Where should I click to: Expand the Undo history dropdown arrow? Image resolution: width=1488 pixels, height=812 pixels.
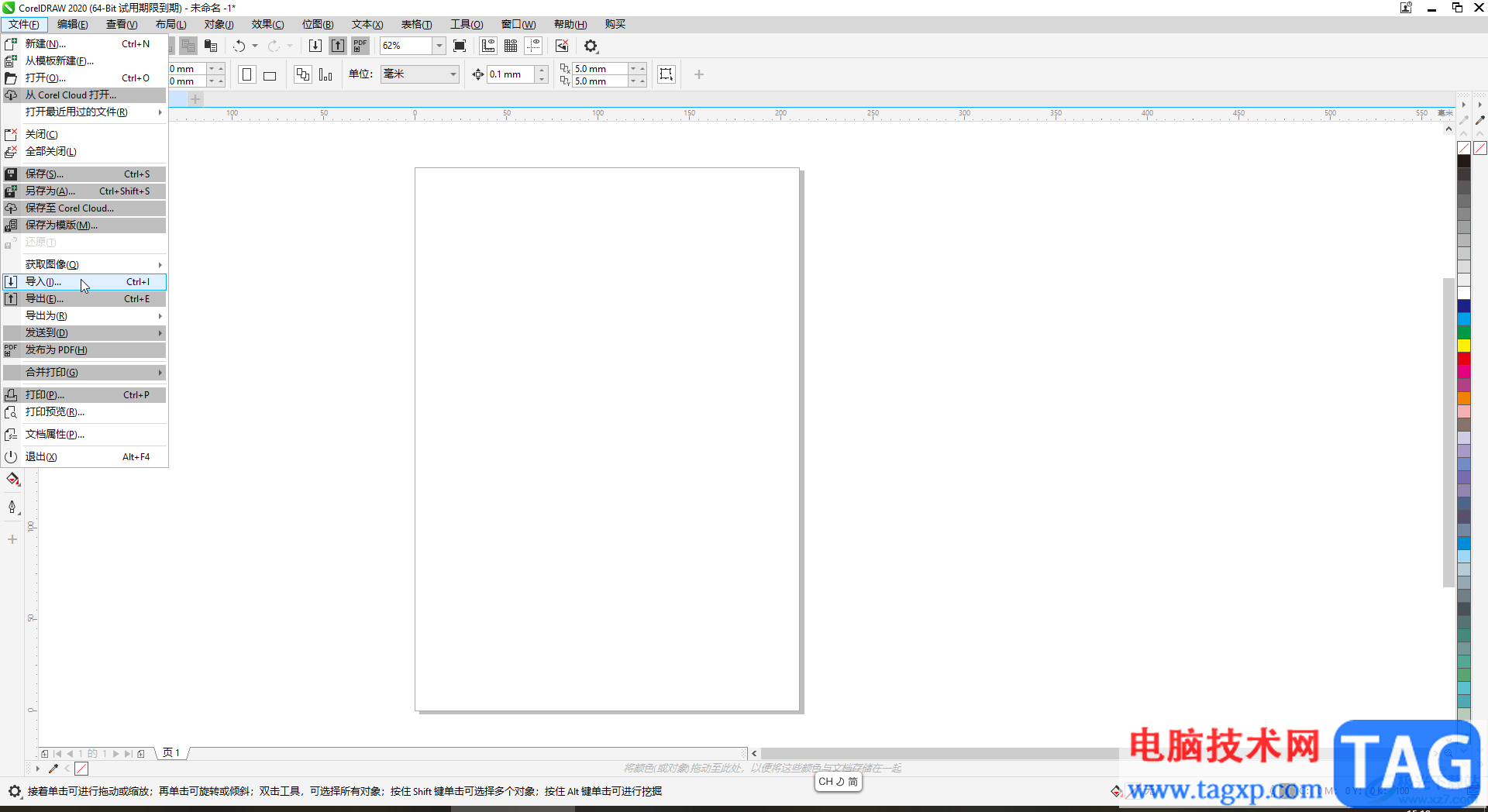255,46
